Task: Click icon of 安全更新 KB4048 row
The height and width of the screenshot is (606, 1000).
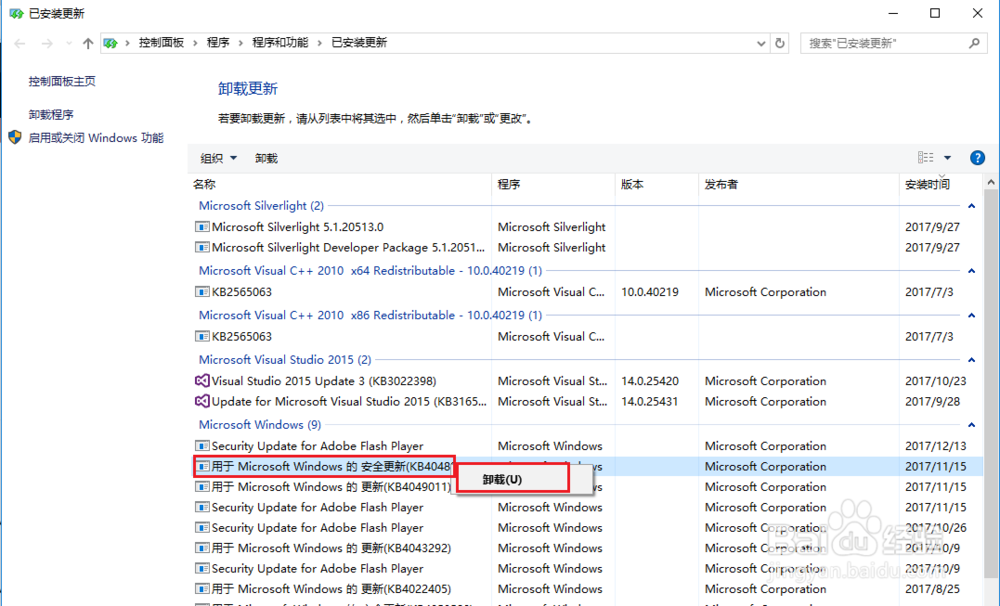Action: pyautogui.click(x=202, y=466)
